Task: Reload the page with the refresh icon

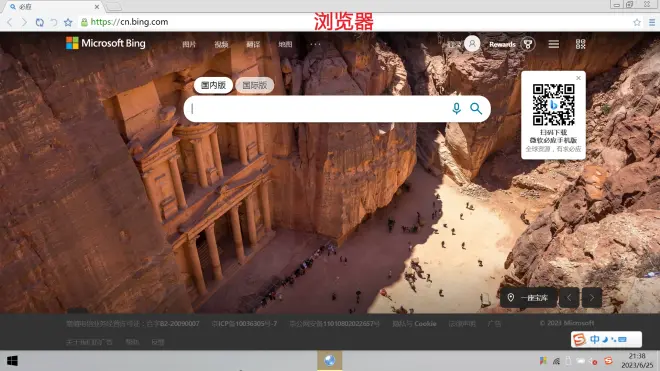Action: (x=40, y=22)
